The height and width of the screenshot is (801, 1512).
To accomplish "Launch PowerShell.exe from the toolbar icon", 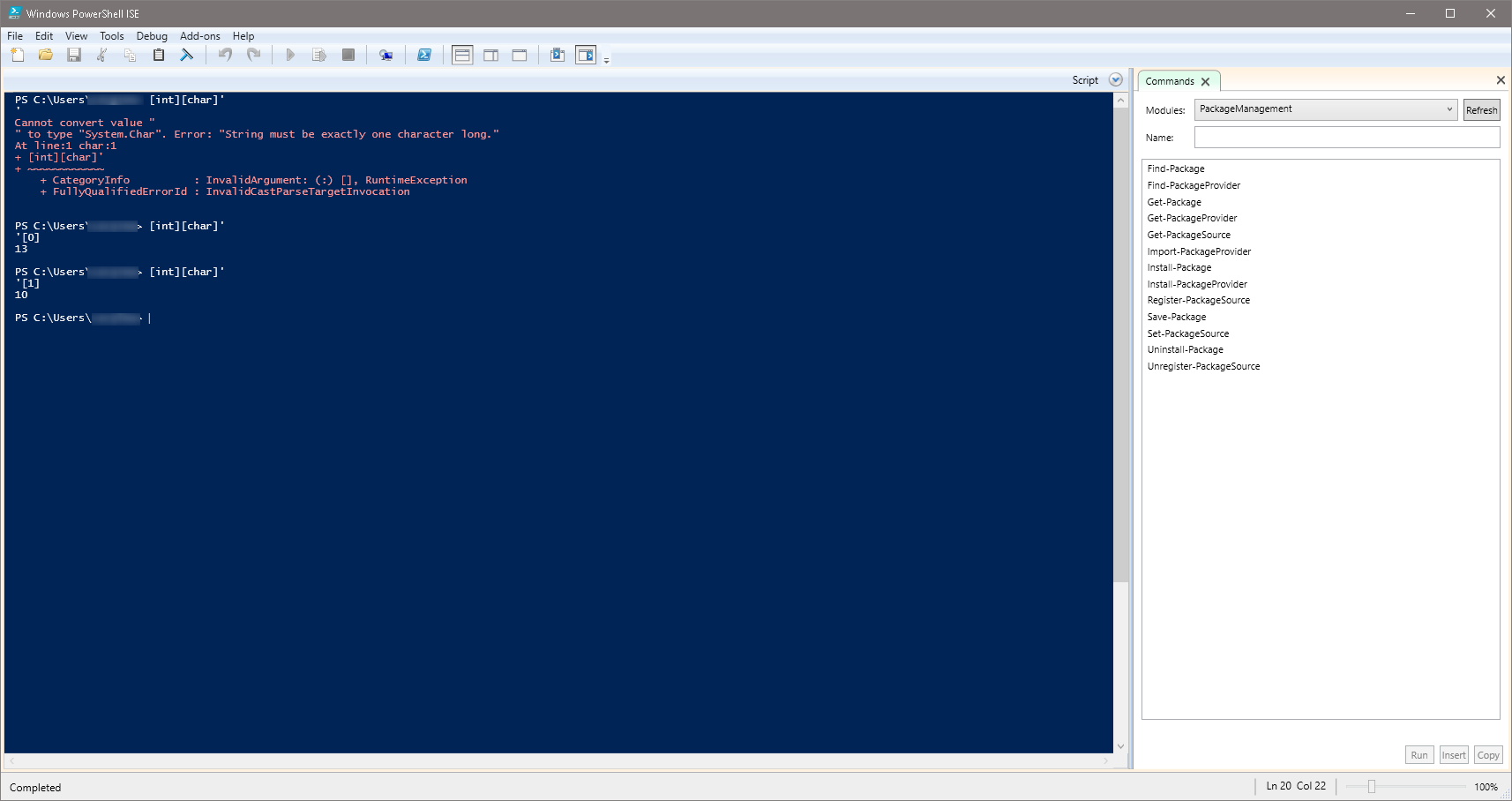I will point(424,55).
